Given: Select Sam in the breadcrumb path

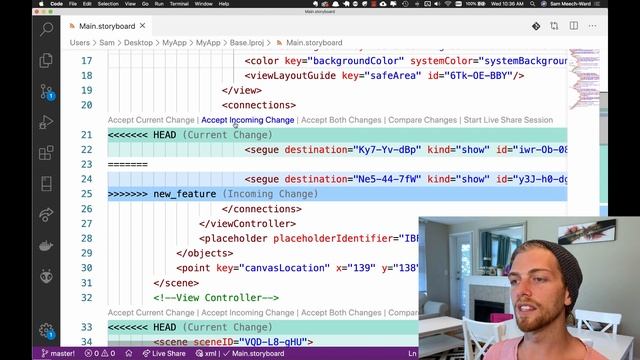Looking at the screenshot, I should 107,42.
